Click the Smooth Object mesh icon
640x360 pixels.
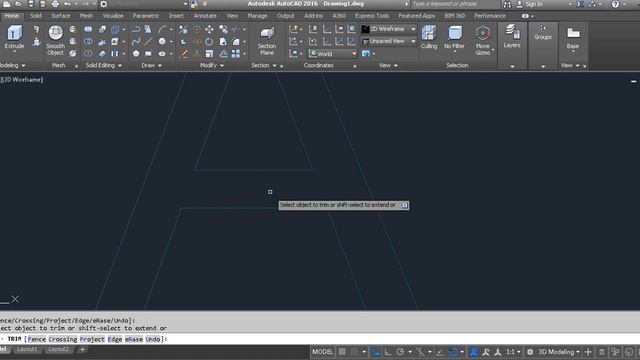(x=56, y=33)
